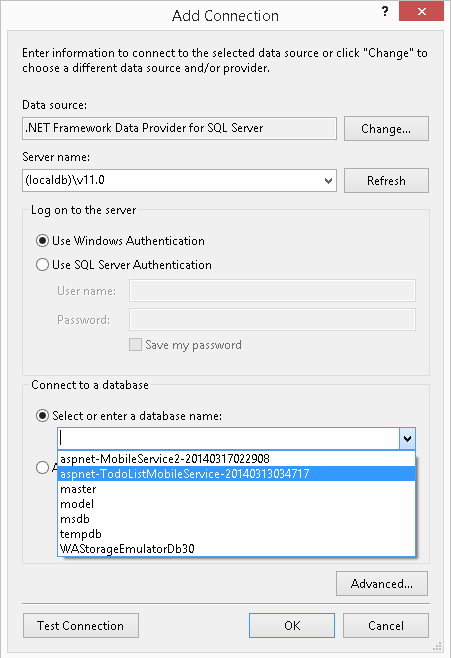
Task: Select Use Windows Authentication radio button
Action: click(x=42, y=241)
